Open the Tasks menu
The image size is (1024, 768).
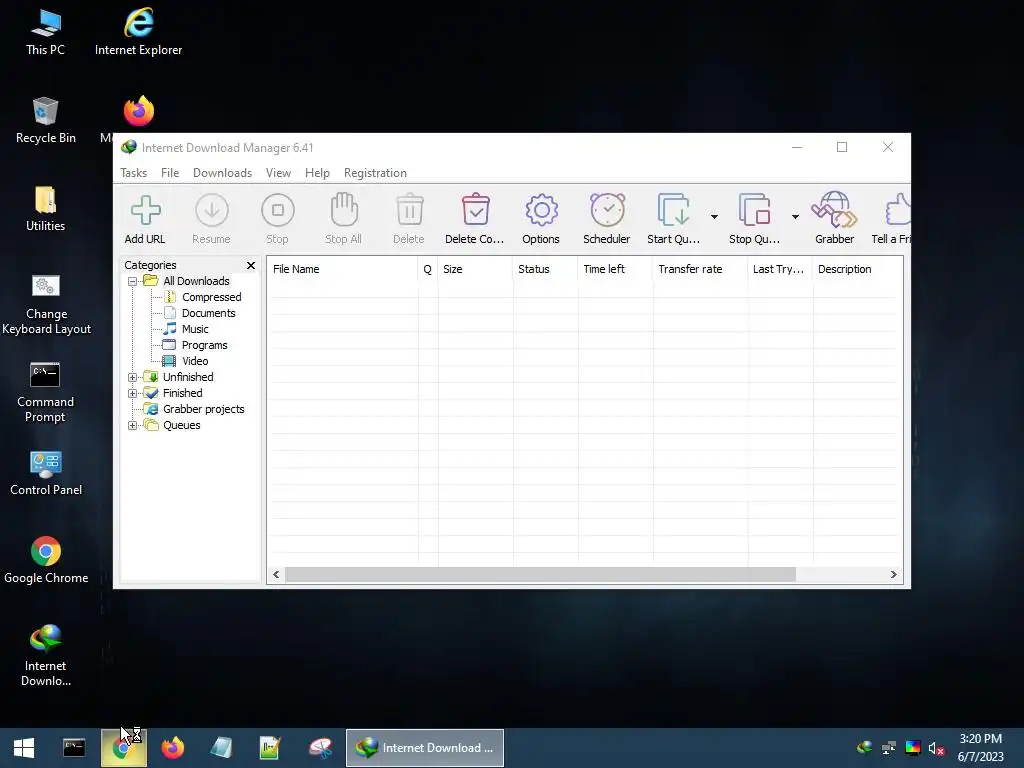coord(134,173)
